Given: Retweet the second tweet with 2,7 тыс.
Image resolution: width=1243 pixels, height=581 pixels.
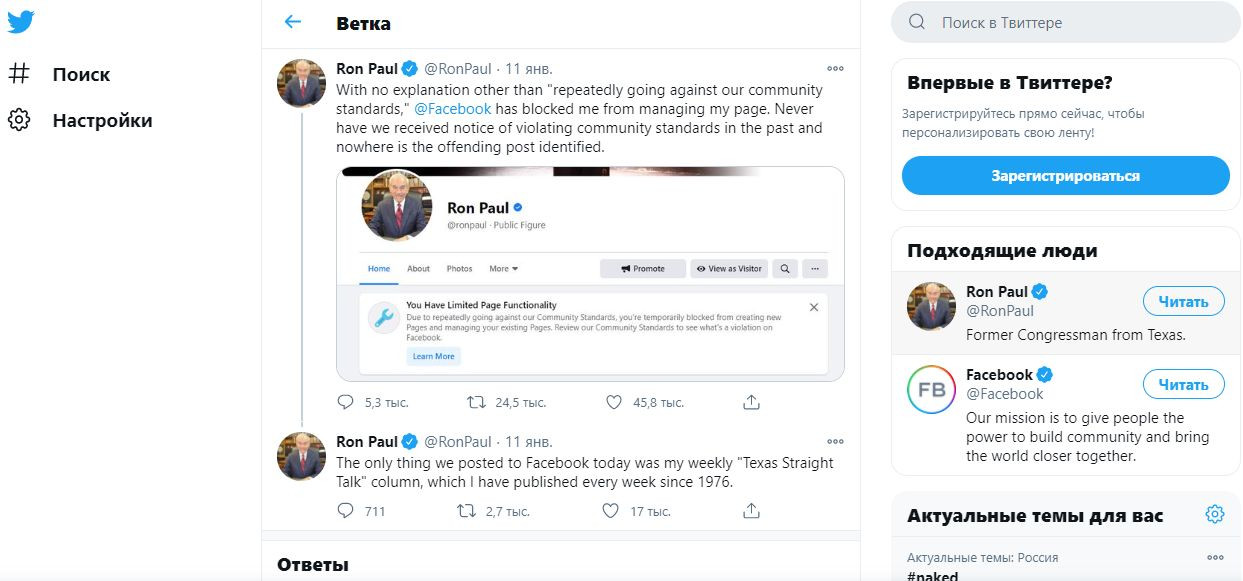Looking at the screenshot, I should point(466,511).
